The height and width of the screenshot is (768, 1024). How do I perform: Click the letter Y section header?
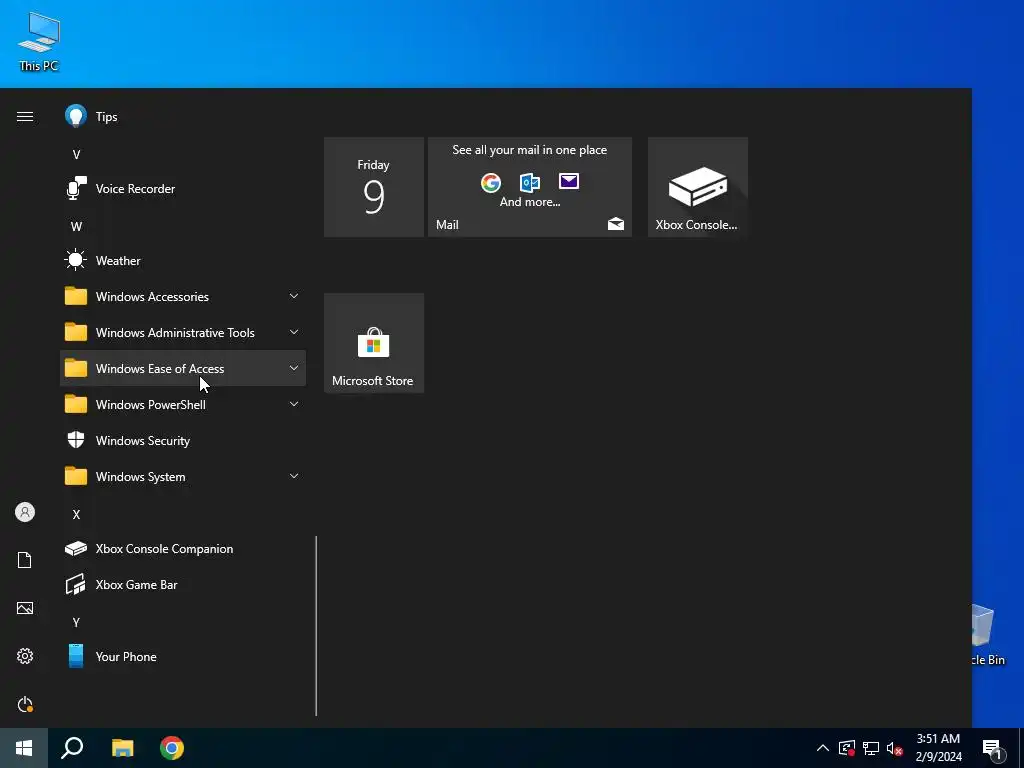[x=76, y=622]
